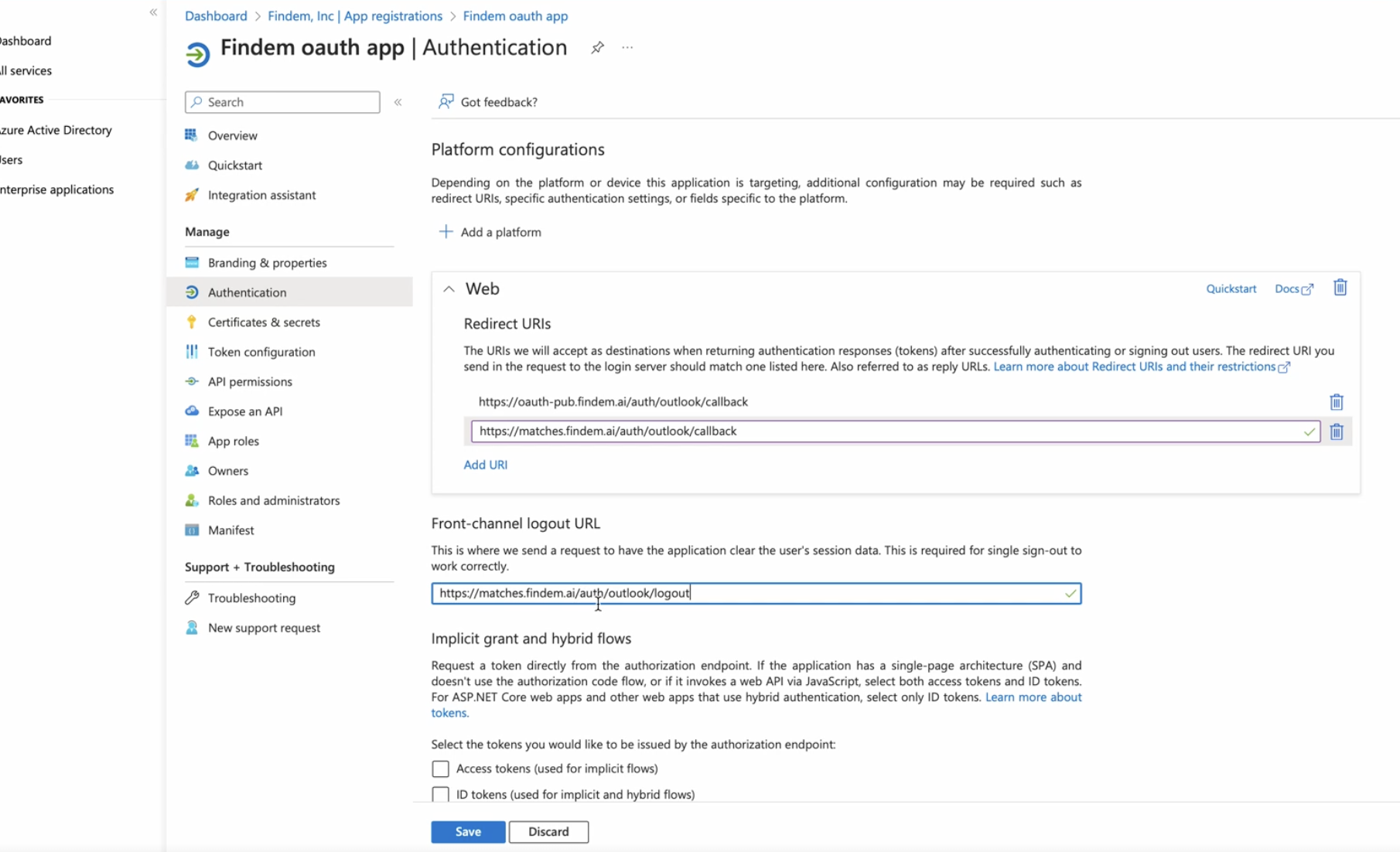Viewport: 1400px width, 852px height.
Task: Delete the oauth-pub.findem.ai redirect URI
Action: [x=1337, y=402]
